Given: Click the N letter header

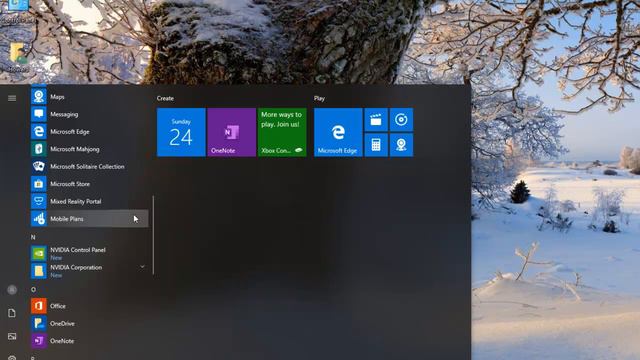Looking at the screenshot, I should click(33, 237).
